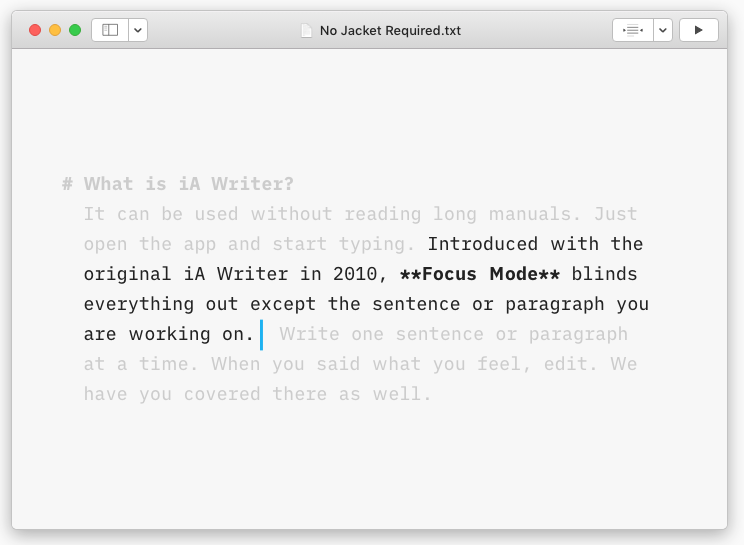744x545 pixels.
Task: Click the dimmed text 'Write one sentence'
Action: point(381,334)
